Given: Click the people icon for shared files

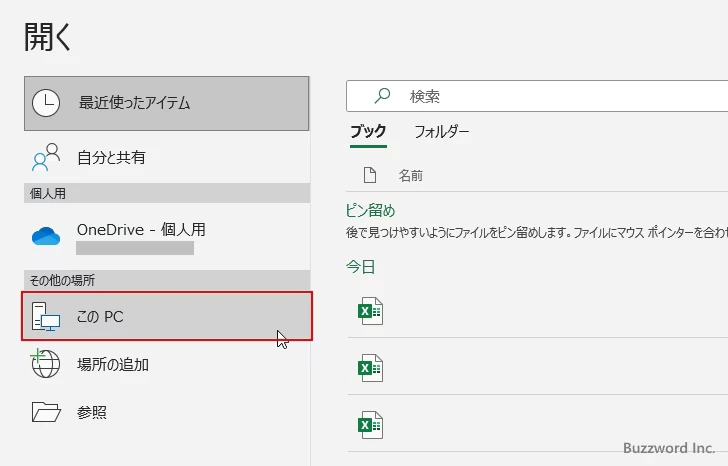Looking at the screenshot, I should (46, 157).
